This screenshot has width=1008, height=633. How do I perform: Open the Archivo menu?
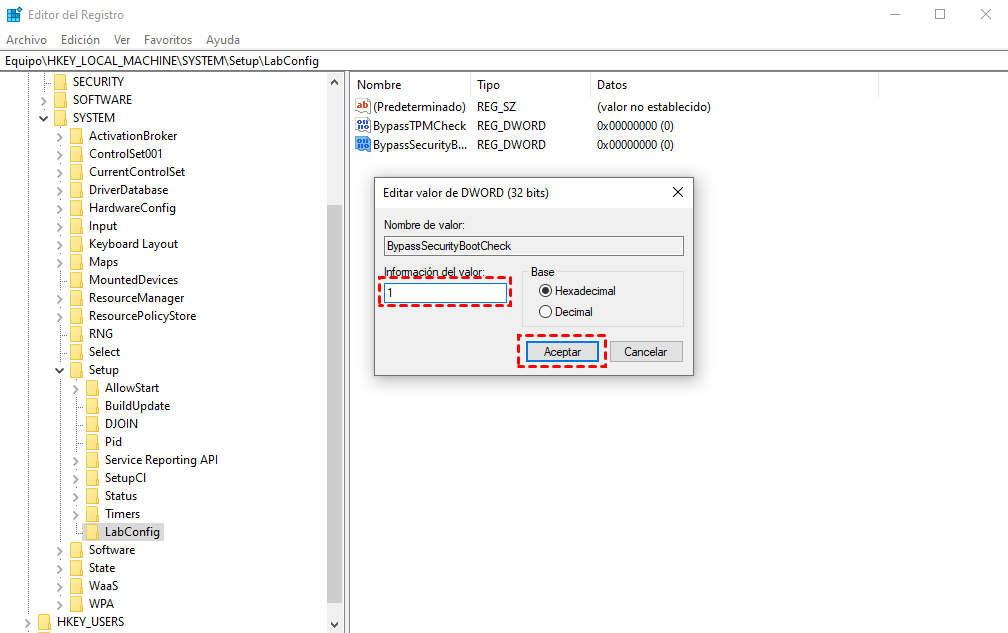[26, 39]
